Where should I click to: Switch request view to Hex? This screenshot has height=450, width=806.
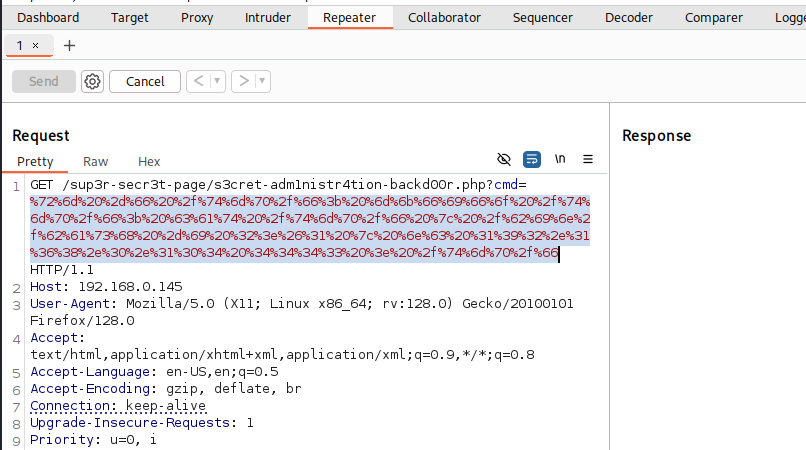[x=149, y=161]
